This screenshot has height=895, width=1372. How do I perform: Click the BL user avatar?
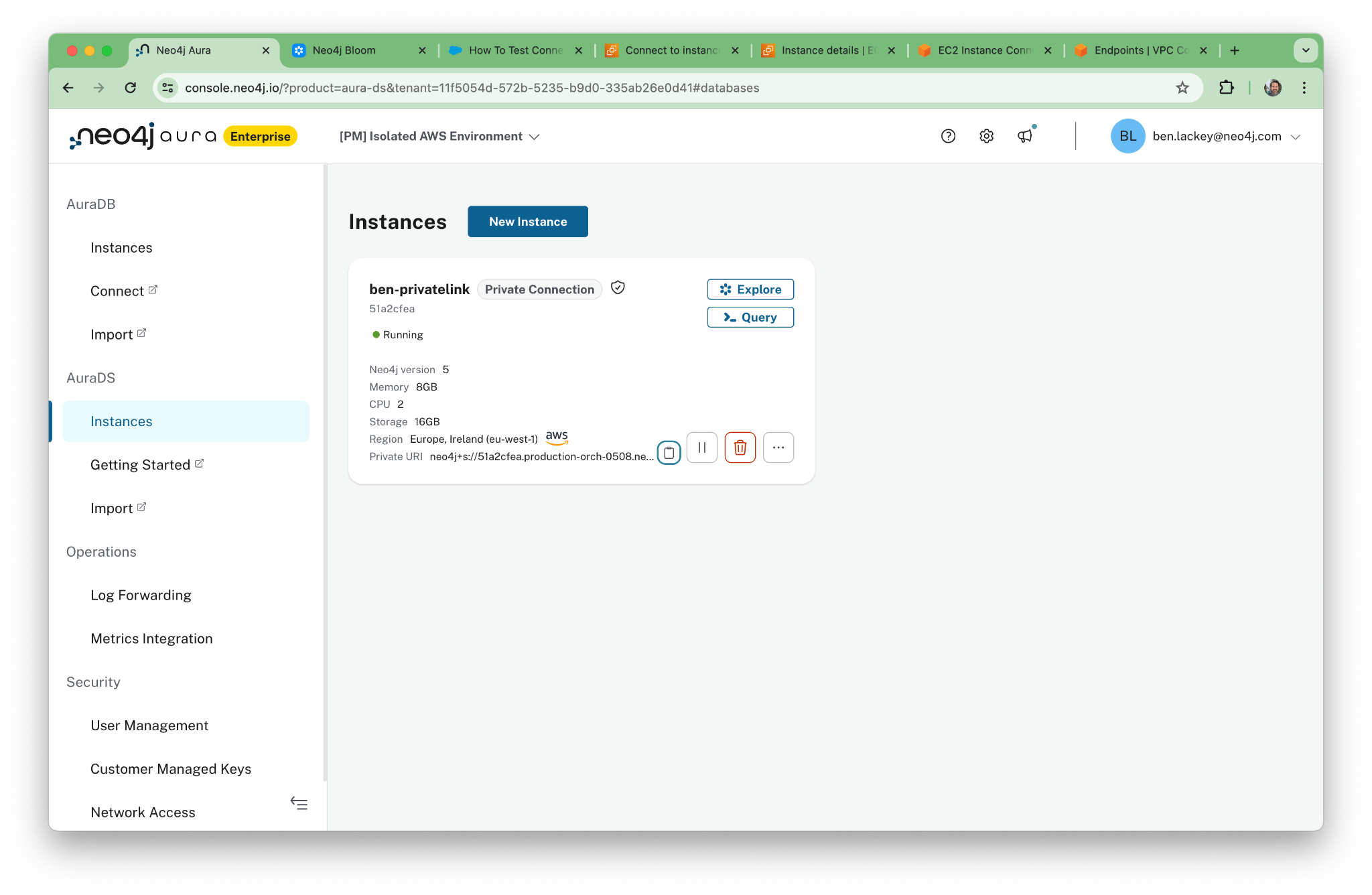click(x=1128, y=136)
